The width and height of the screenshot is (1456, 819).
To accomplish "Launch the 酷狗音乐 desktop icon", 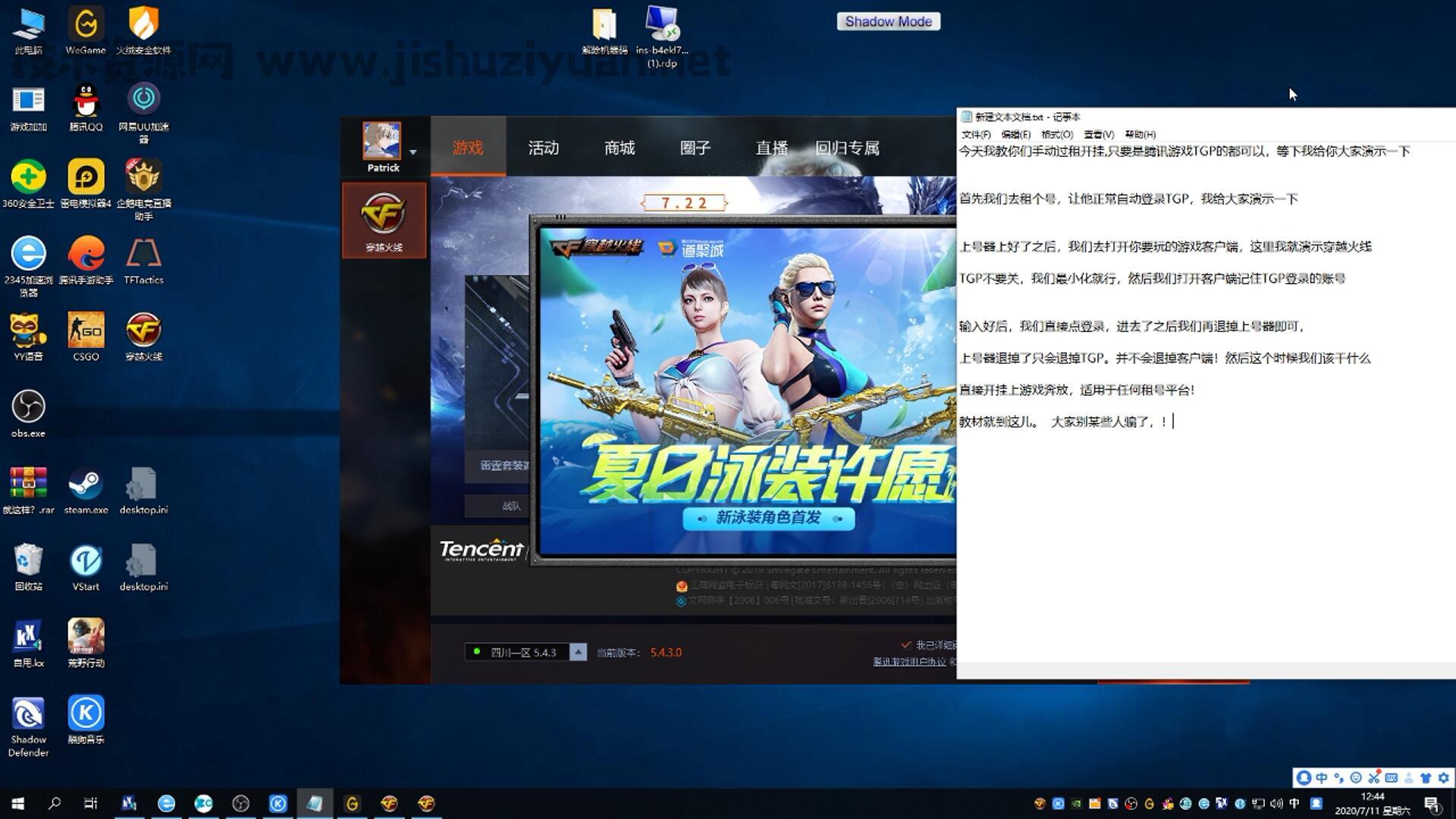I will click(86, 720).
